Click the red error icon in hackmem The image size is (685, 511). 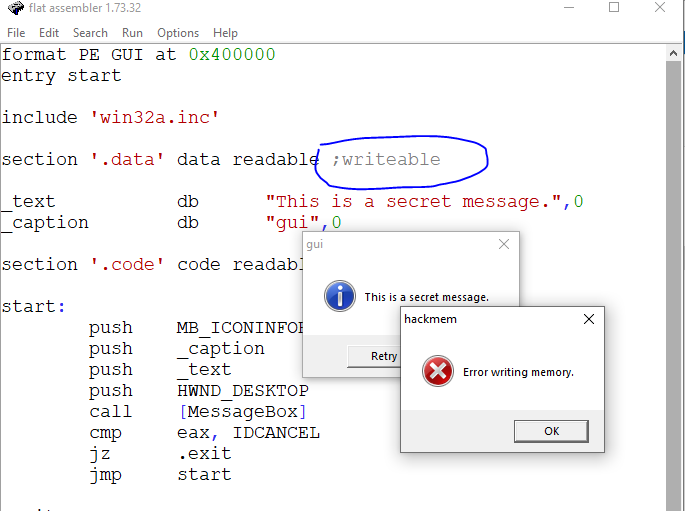tap(437, 371)
